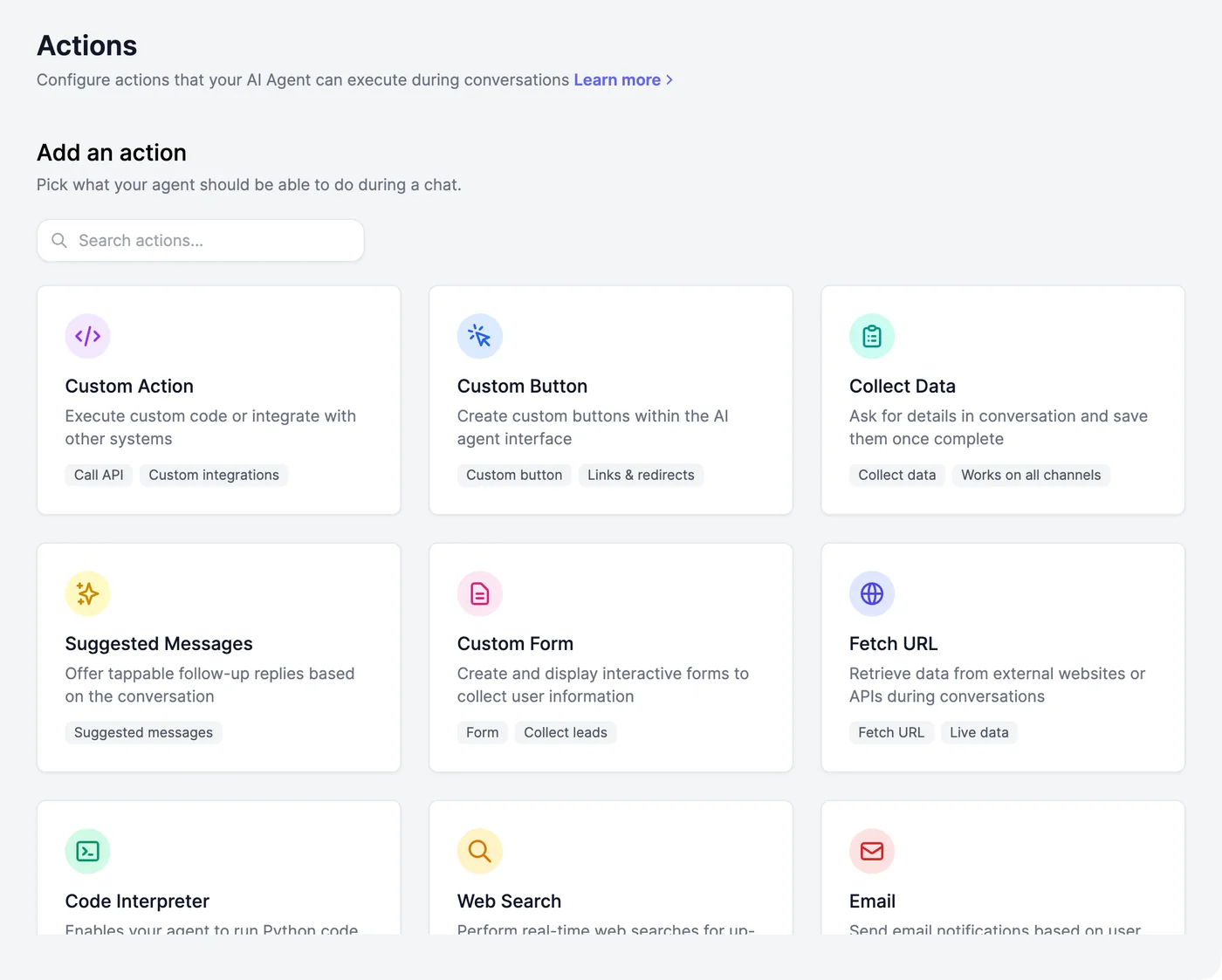Click the Suggested Messages sparkle icon
The image size is (1222, 980).
(x=87, y=593)
